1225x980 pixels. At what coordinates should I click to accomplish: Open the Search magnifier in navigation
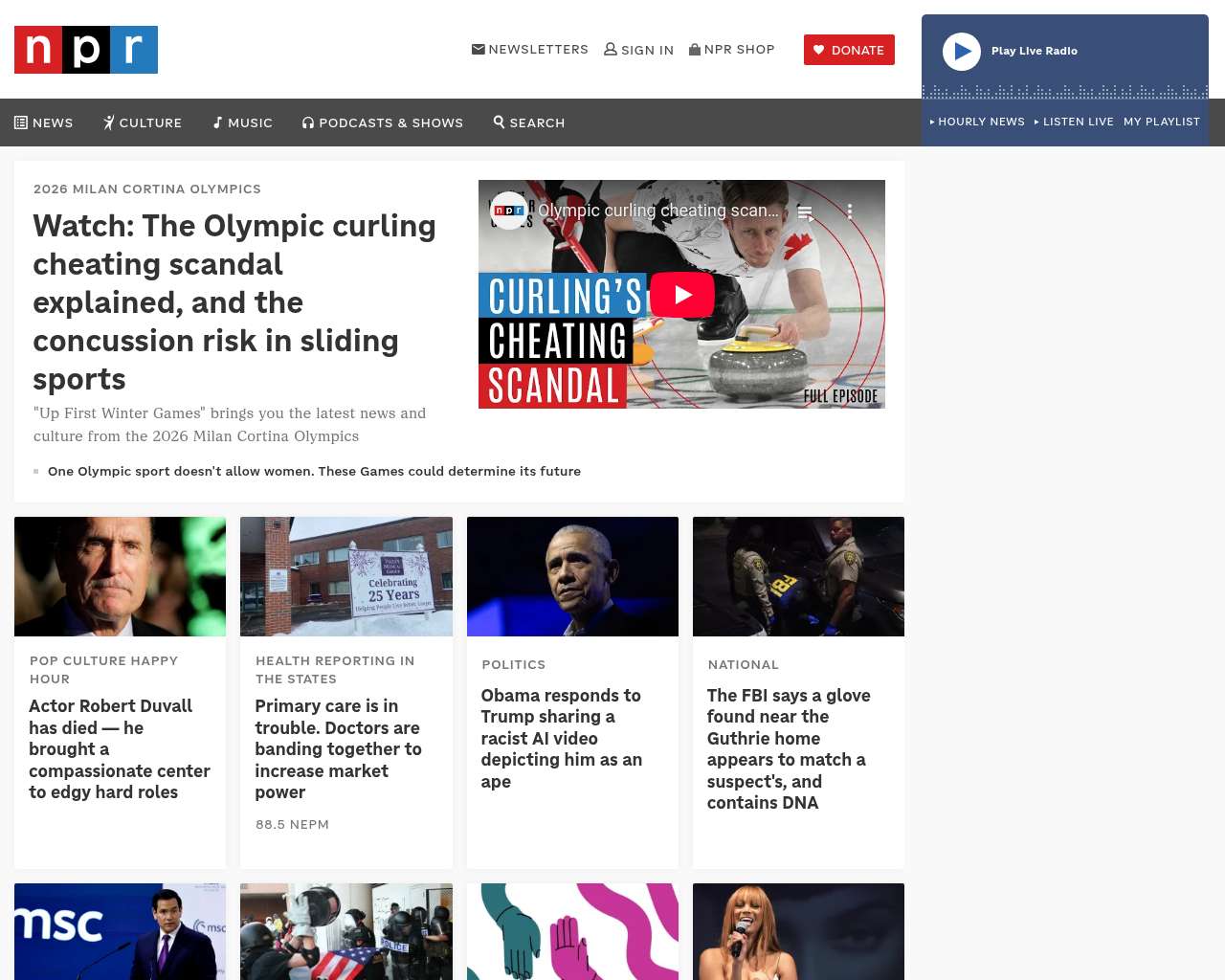[529, 122]
